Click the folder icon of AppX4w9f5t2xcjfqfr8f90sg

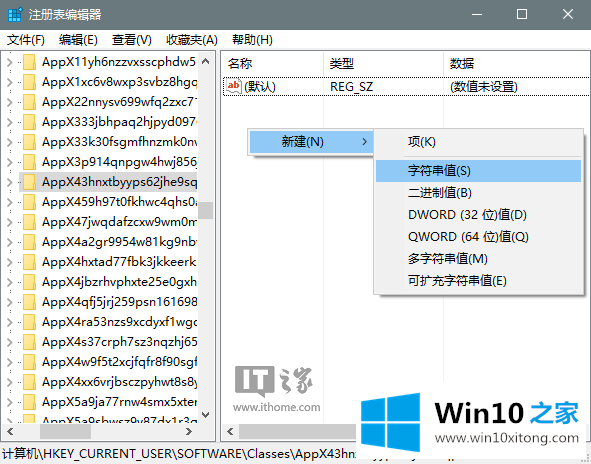pos(29,362)
